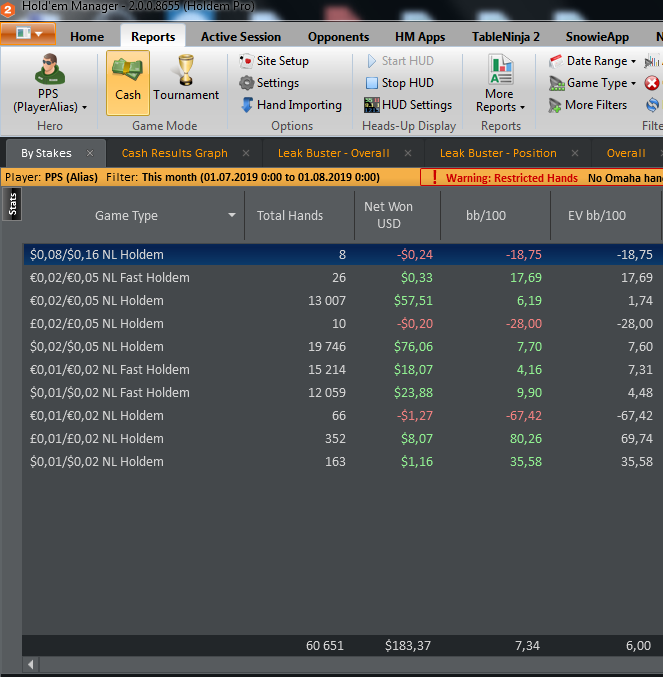Open HUD Settings
The width and height of the screenshot is (663, 677).
408,105
